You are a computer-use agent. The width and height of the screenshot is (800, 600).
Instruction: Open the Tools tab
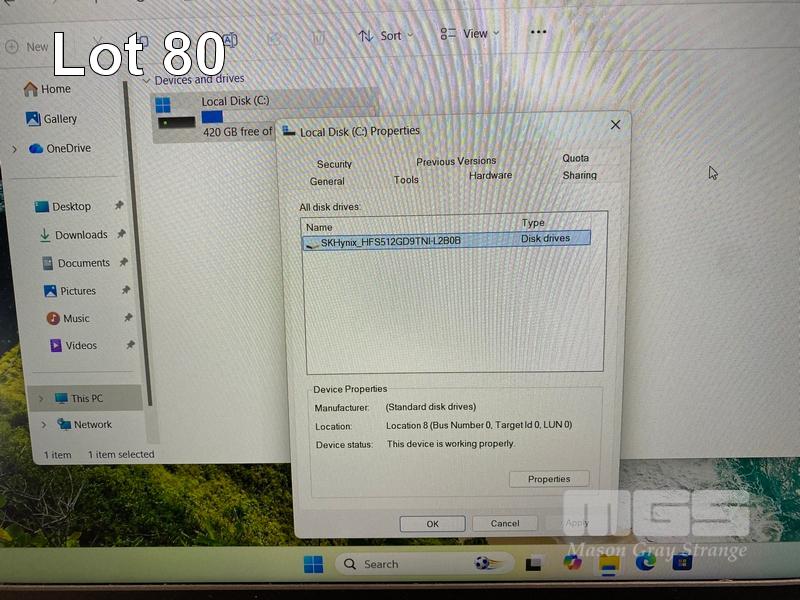pyautogui.click(x=406, y=180)
